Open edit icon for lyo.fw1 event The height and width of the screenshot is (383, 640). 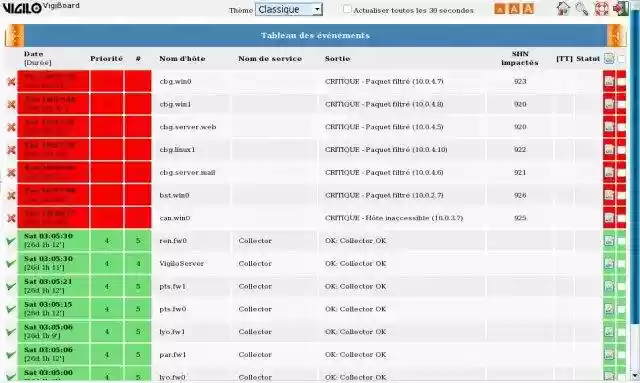(609, 332)
